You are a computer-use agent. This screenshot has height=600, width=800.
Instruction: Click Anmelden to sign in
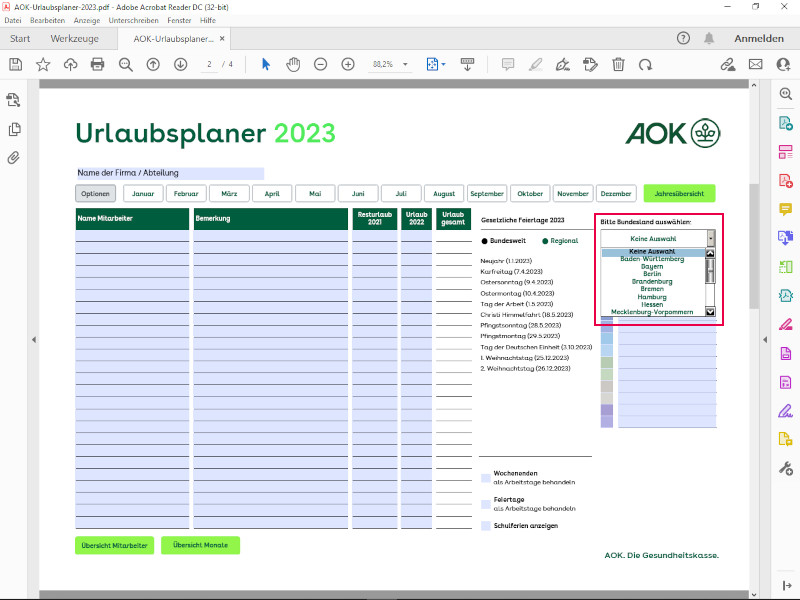pyautogui.click(x=759, y=39)
